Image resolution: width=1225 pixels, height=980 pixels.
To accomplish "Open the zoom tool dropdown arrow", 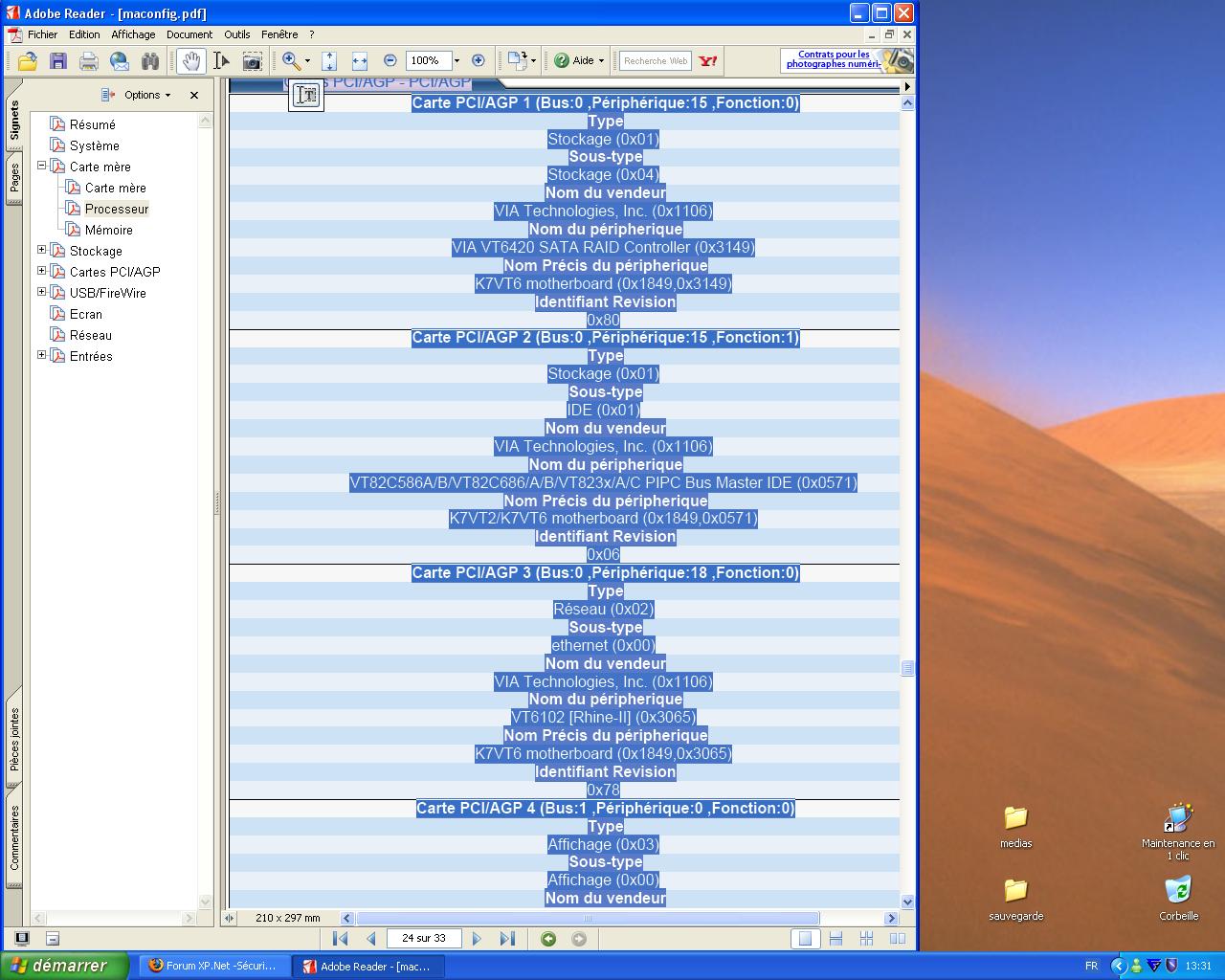I will point(307,61).
